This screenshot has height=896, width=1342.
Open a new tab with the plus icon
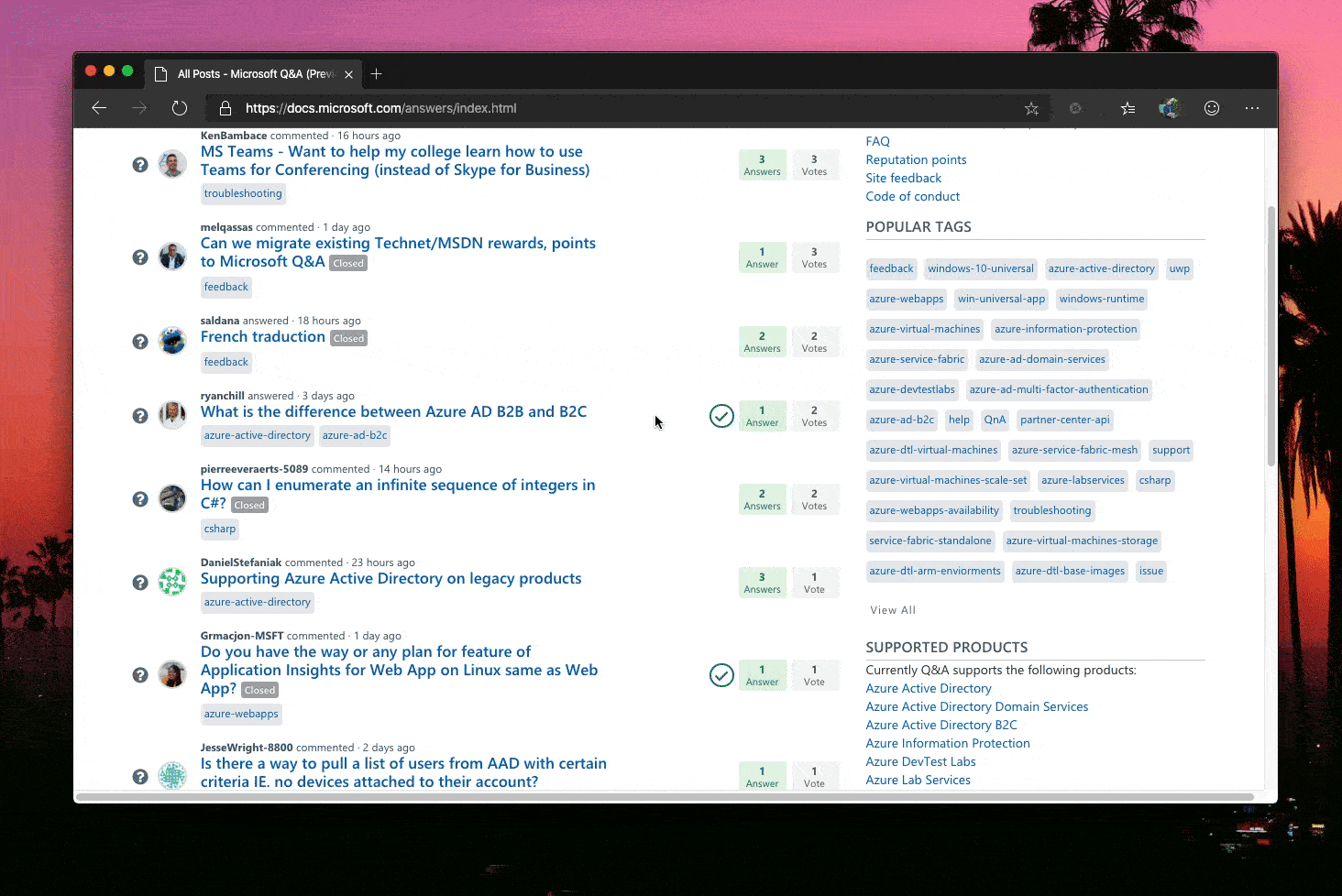pyautogui.click(x=376, y=74)
